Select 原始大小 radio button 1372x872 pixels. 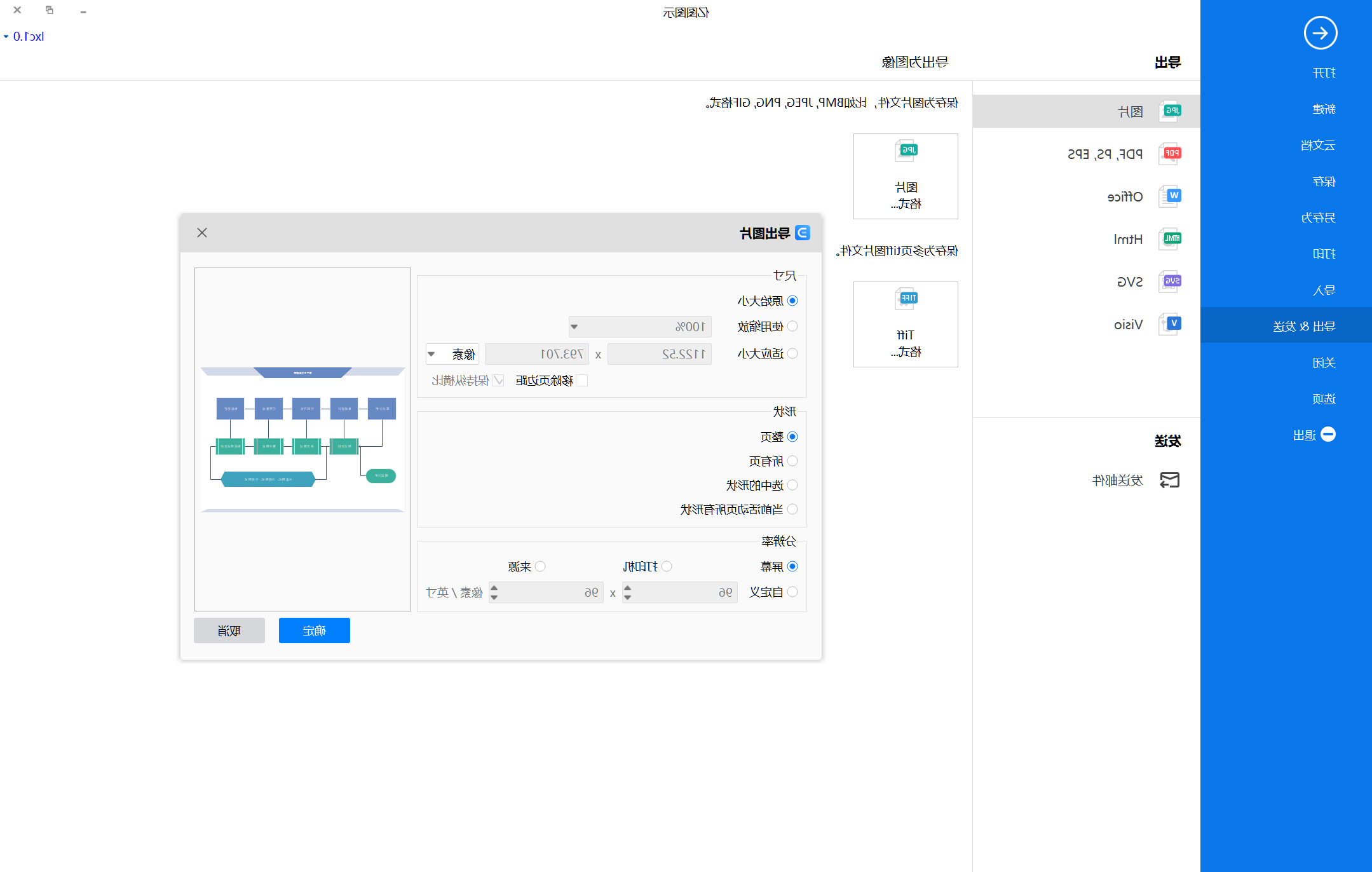click(792, 301)
